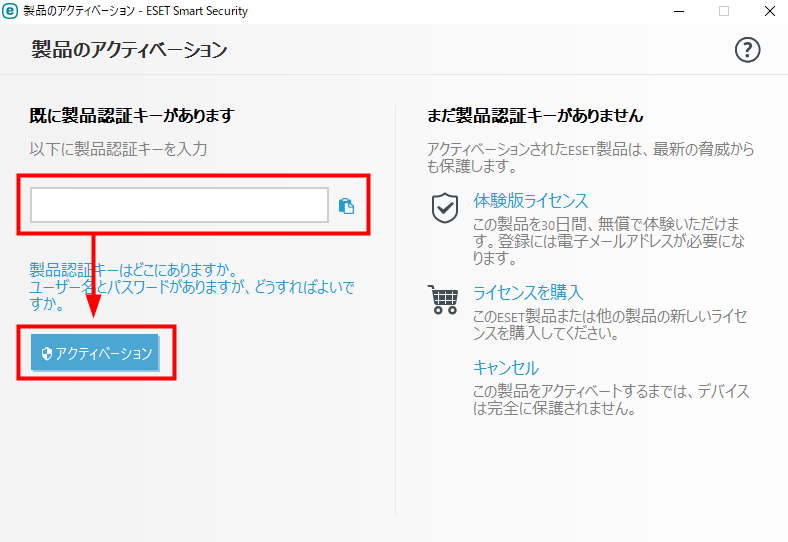Paste license key using clipboard icon
The width and height of the screenshot is (788, 542).
[346, 206]
